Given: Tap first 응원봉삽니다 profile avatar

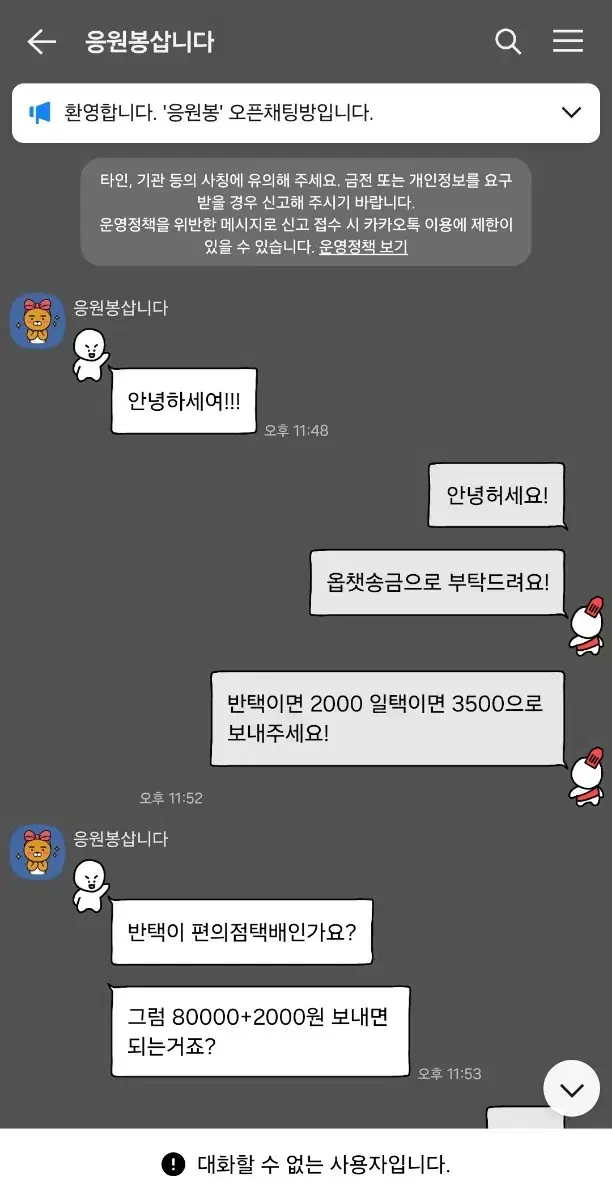Looking at the screenshot, I should (37, 321).
